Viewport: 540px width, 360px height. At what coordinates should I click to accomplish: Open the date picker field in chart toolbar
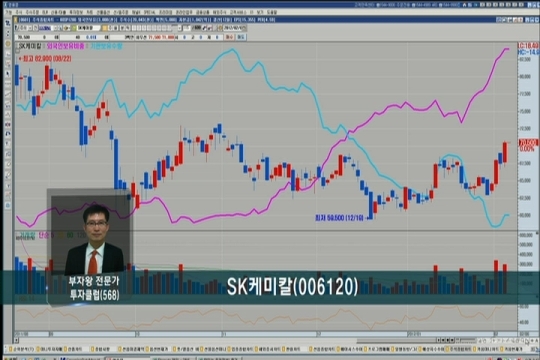click(235, 28)
